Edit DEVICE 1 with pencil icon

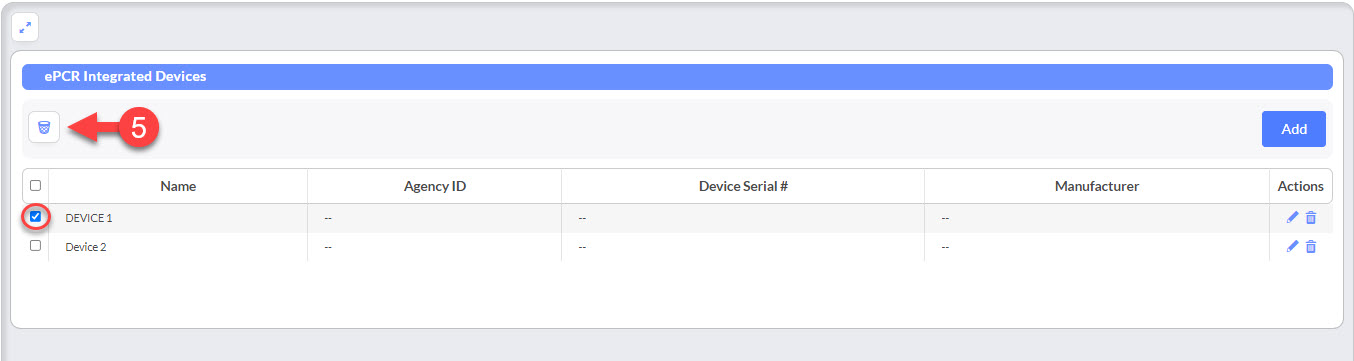1292,217
